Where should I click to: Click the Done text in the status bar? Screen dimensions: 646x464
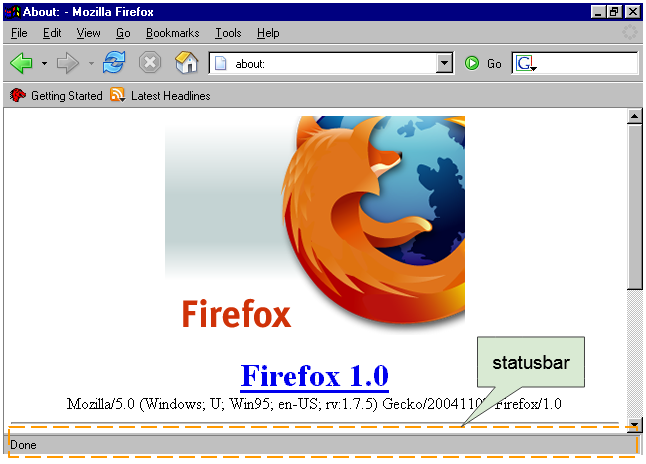(23, 445)
